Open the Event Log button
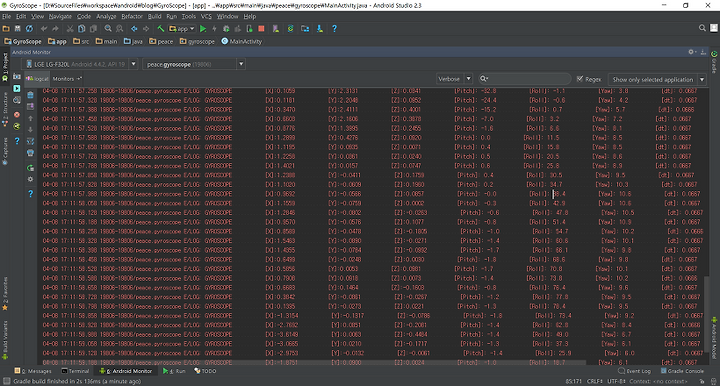 point(635,371)
